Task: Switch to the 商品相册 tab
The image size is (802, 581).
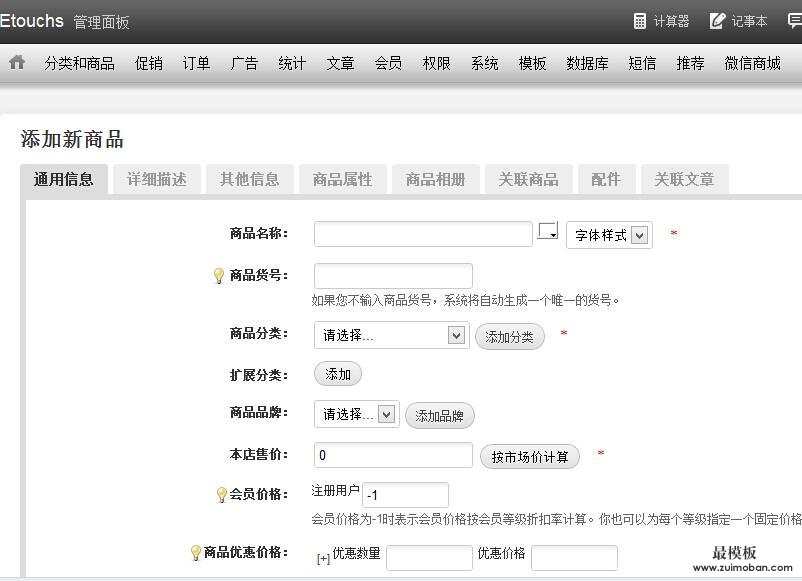Action: coord(435,179)
